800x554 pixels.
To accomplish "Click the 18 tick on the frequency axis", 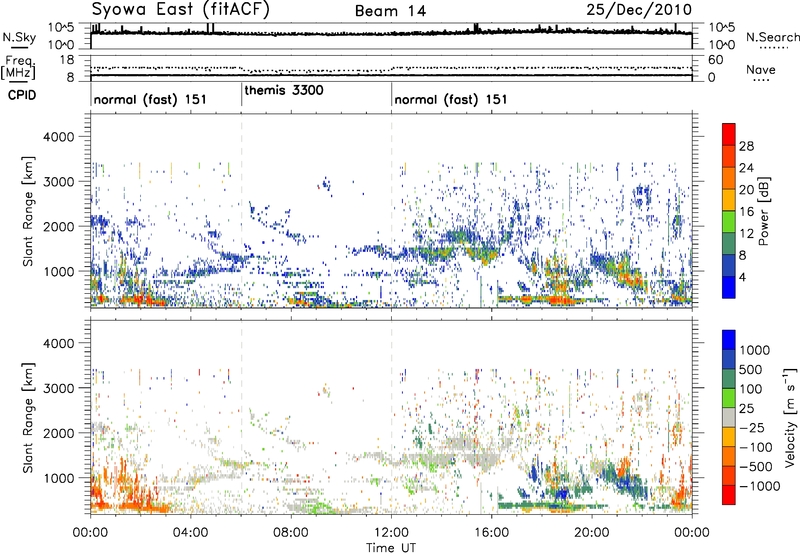I will (x=67, y=60).
